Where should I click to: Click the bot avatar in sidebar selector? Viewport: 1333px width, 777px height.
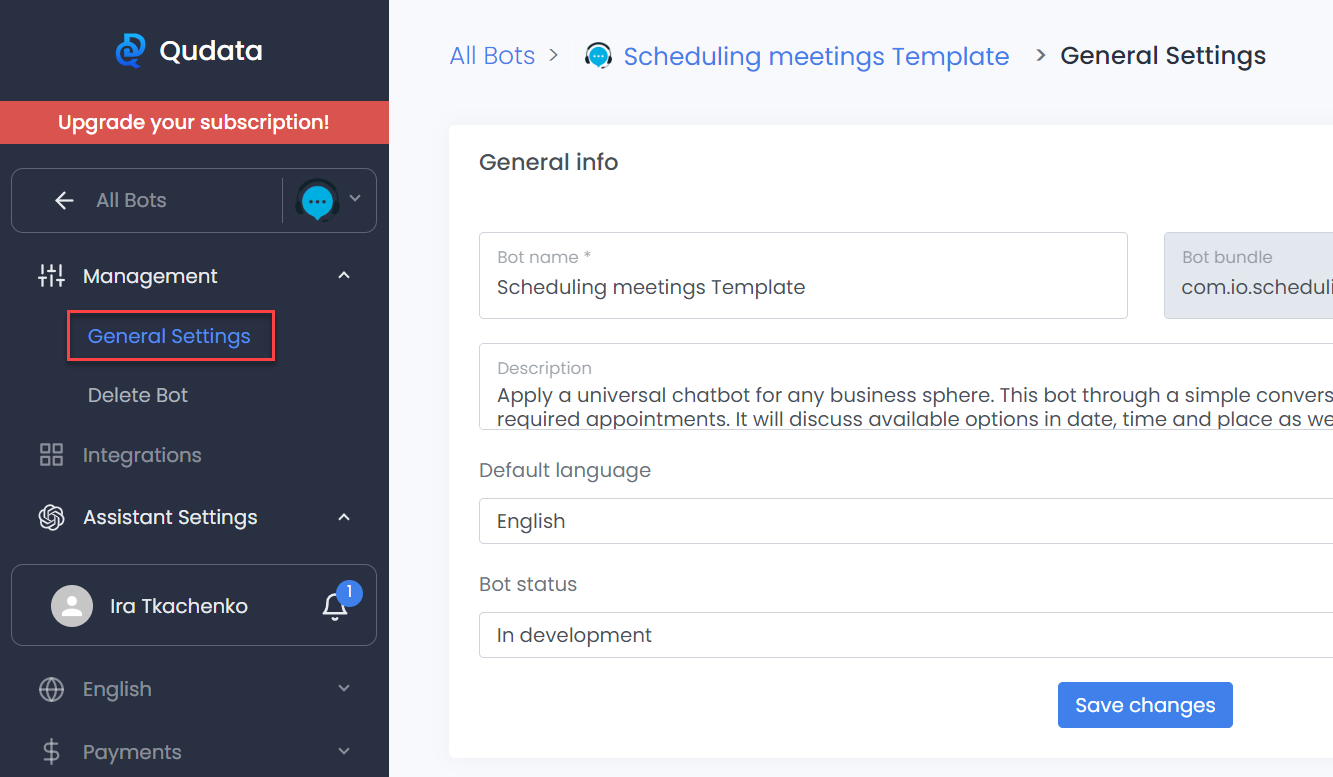point(318,201)
